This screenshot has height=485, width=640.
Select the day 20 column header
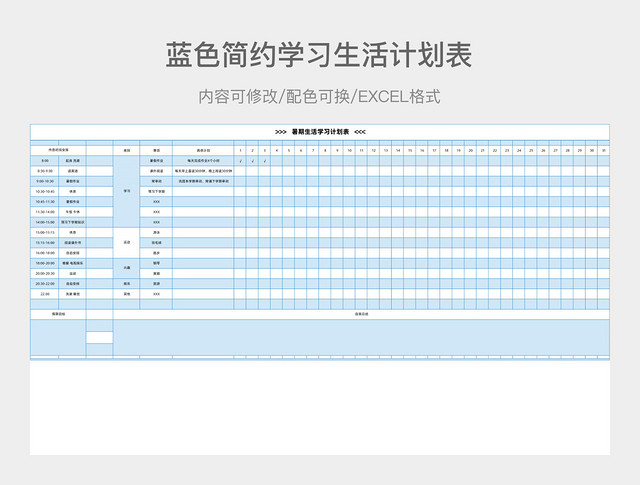pyautogui.click(x=471, y=151)
